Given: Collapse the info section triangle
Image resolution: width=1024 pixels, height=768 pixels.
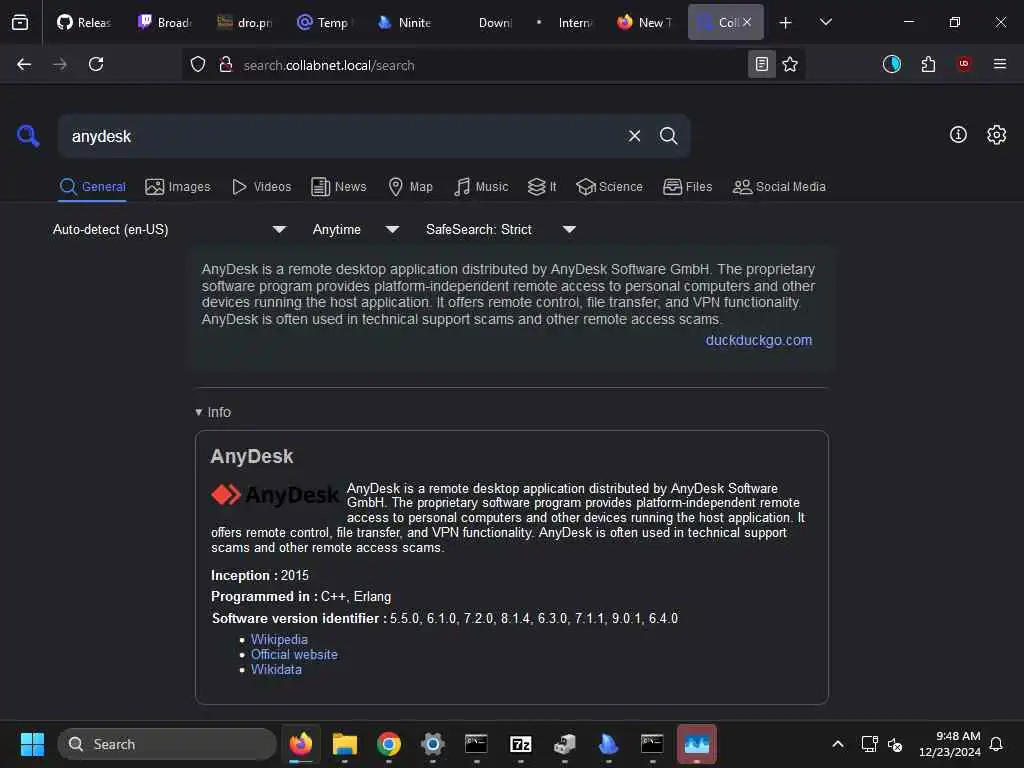Looking at the screenshot, I should pyautogui.click(x=199, y=412).
